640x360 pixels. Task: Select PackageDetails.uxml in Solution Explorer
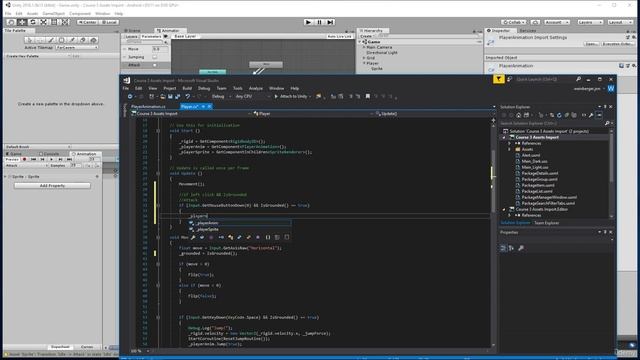pyautogui.click(x=540, y=173)
